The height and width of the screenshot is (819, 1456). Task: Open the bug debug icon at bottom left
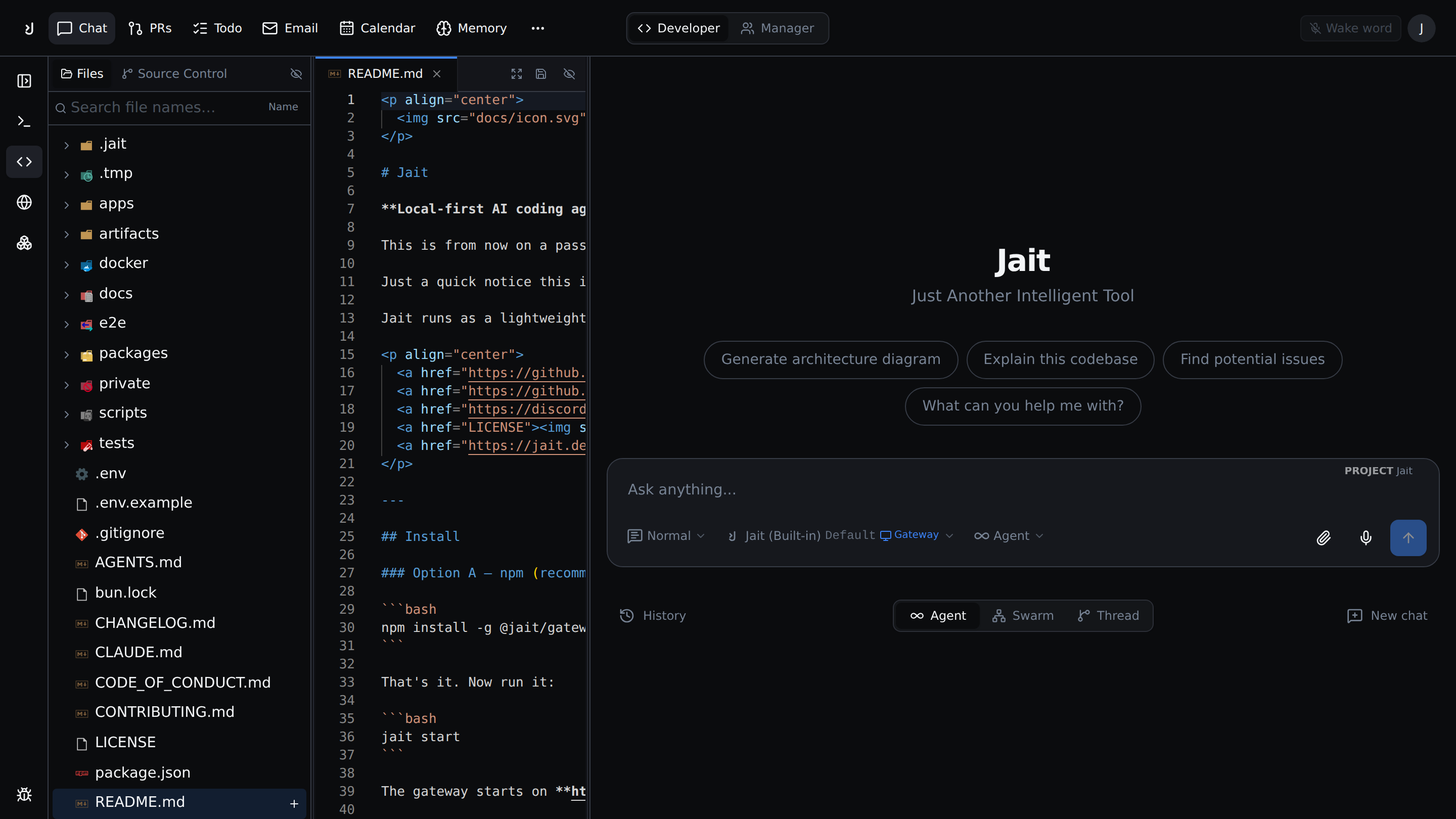click(x=24, y=794)
